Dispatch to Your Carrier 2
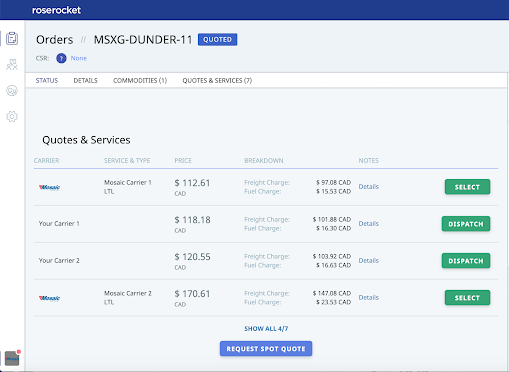Image resolution: width=509 pixels, height=372 pixels. [x=466, y=261]
